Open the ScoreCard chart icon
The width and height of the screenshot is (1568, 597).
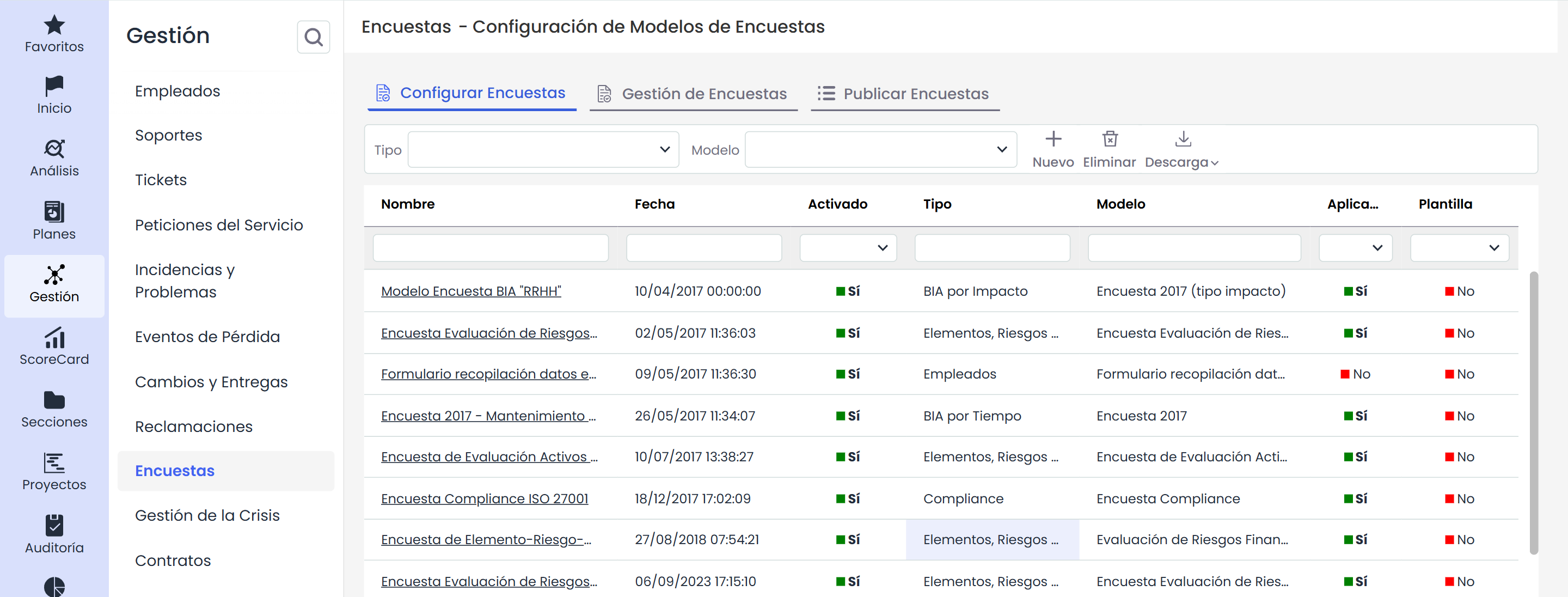pyautogui.click(x=54, y=338)
